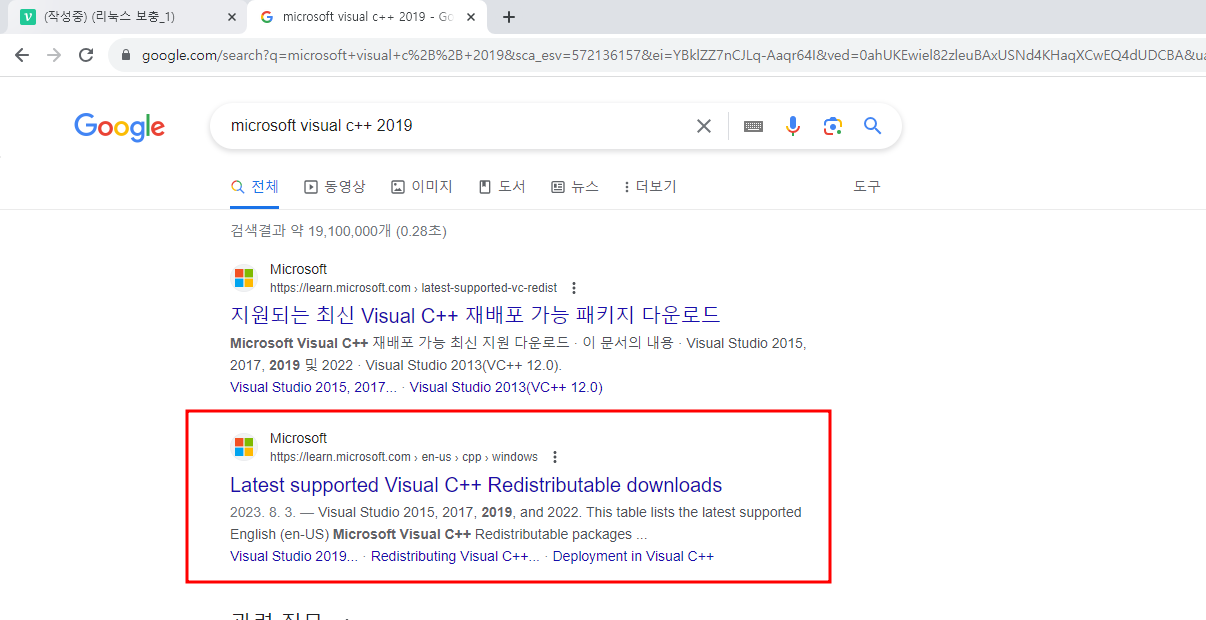Image resolution: width=1206 pixels, height=620 pixels.
Task: Go back with the browser back arrow
Action: 22,55
